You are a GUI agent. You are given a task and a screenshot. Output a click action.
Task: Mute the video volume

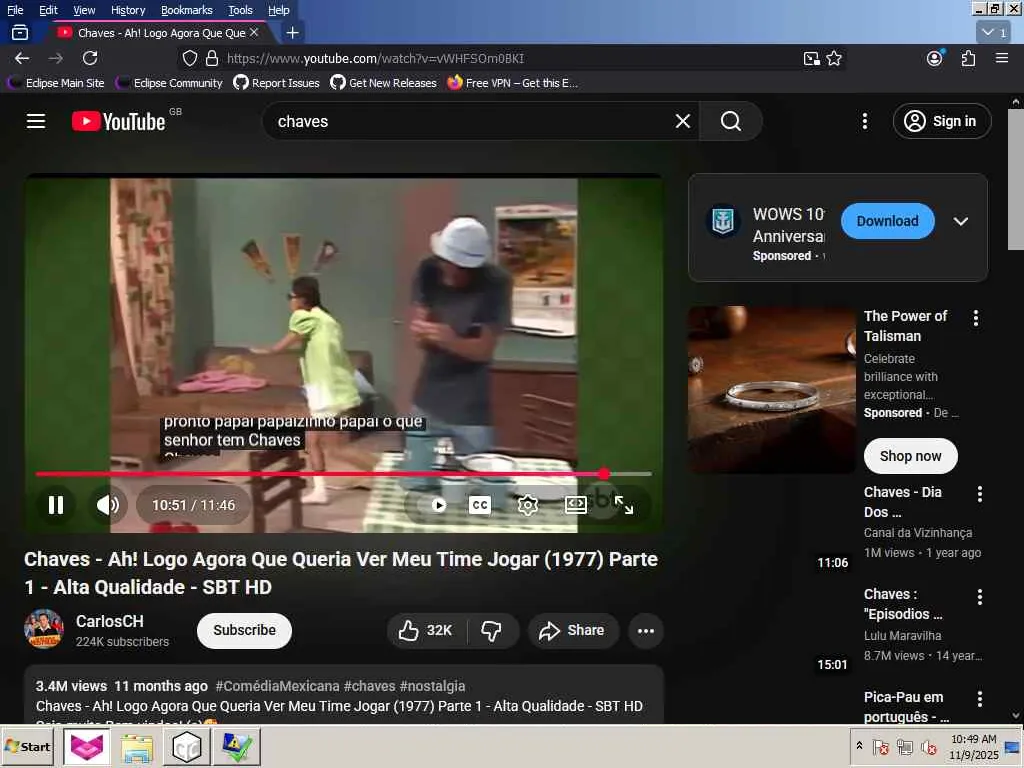click(x=108, y=505)
